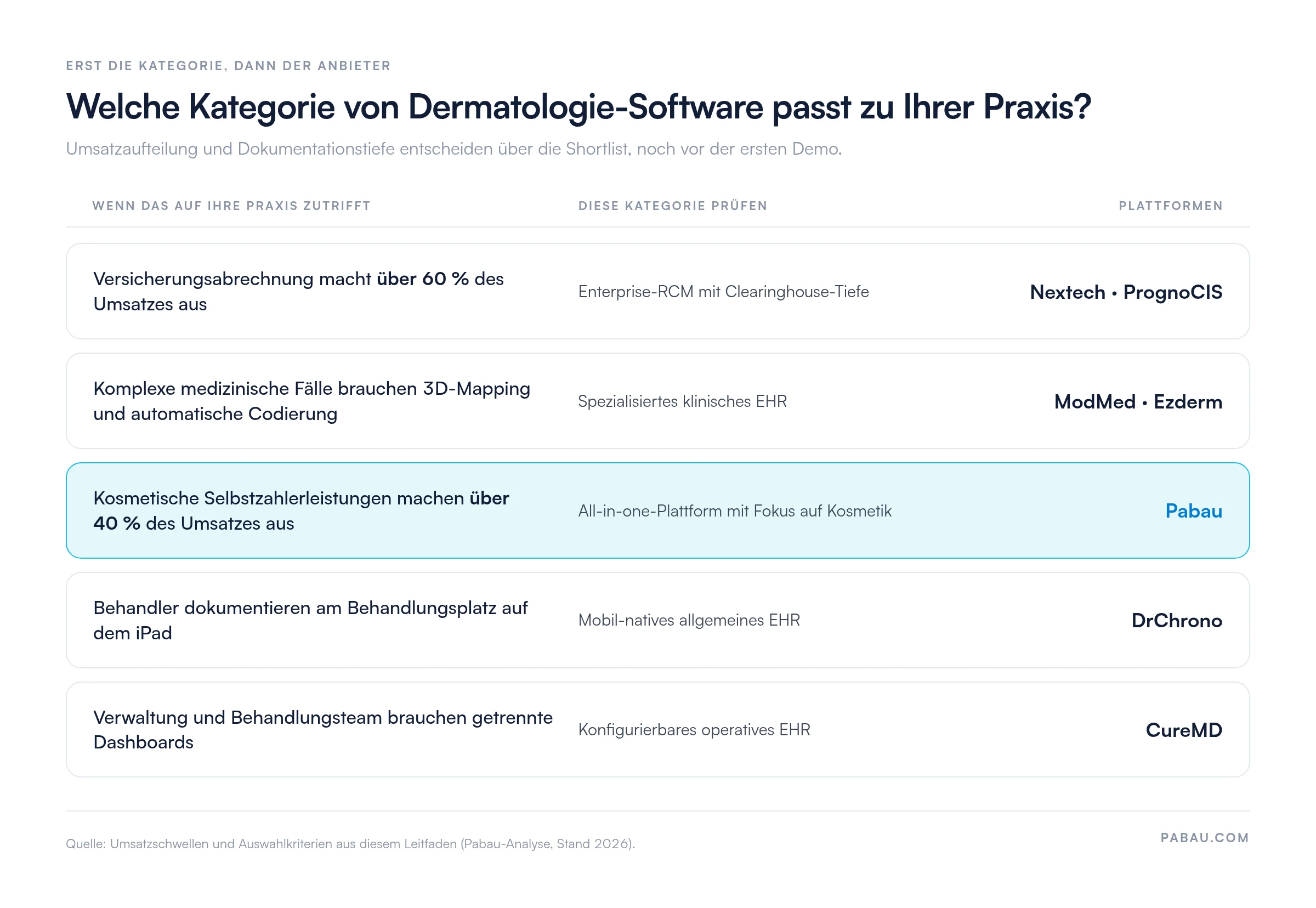Click 'Mobil-natives allgemeines EHR' cell
Screen dimensions: 1316x908
pos(689,620)
